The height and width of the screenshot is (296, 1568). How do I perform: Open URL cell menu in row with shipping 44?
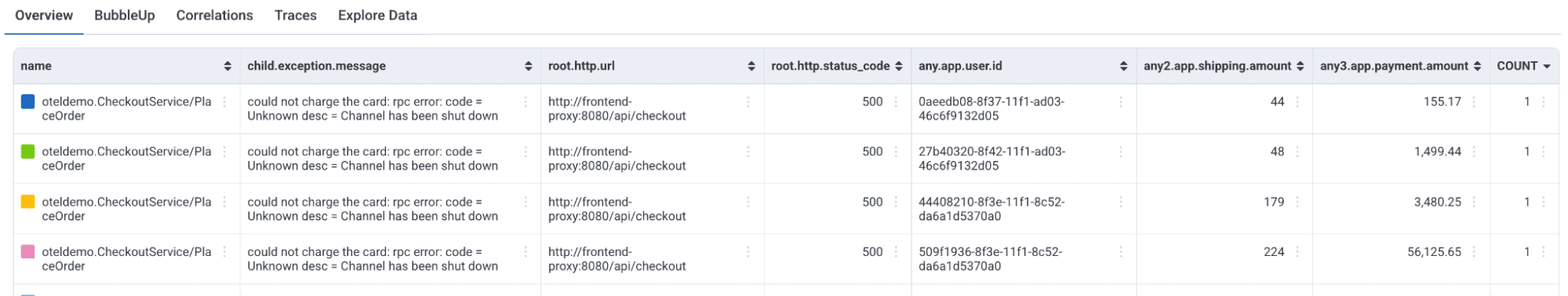748,102
